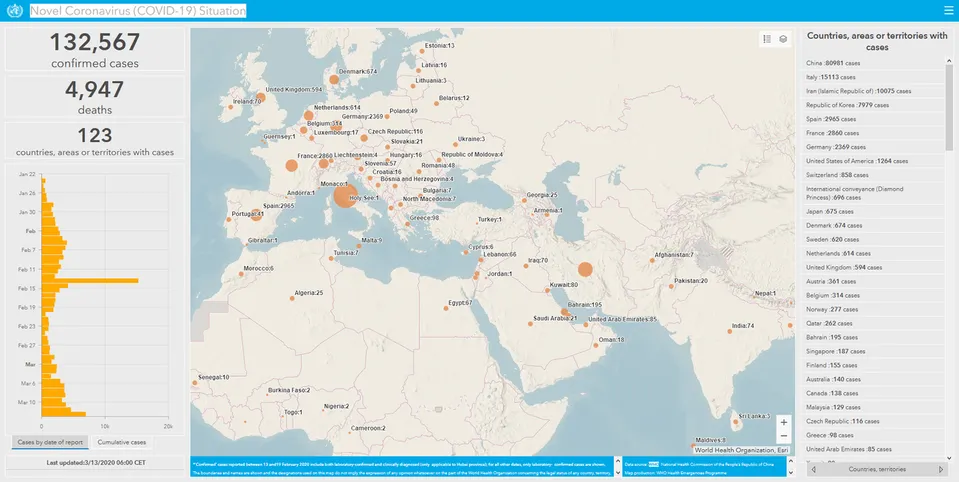The image size is (959, 482).
Task: Click Sri Lanka's case marker
Action: pos(736,421)
